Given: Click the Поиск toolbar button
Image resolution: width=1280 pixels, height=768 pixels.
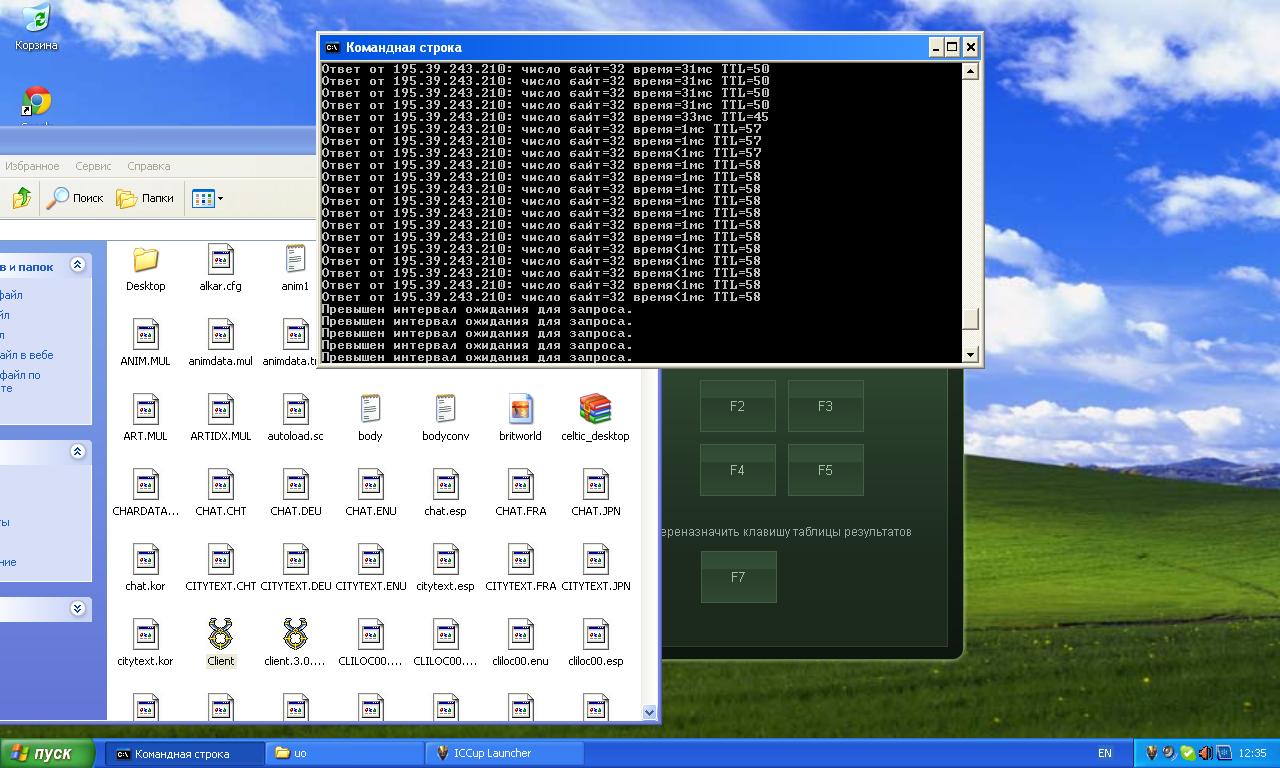Looking at the screenshot, I should (x=76, y=198).
